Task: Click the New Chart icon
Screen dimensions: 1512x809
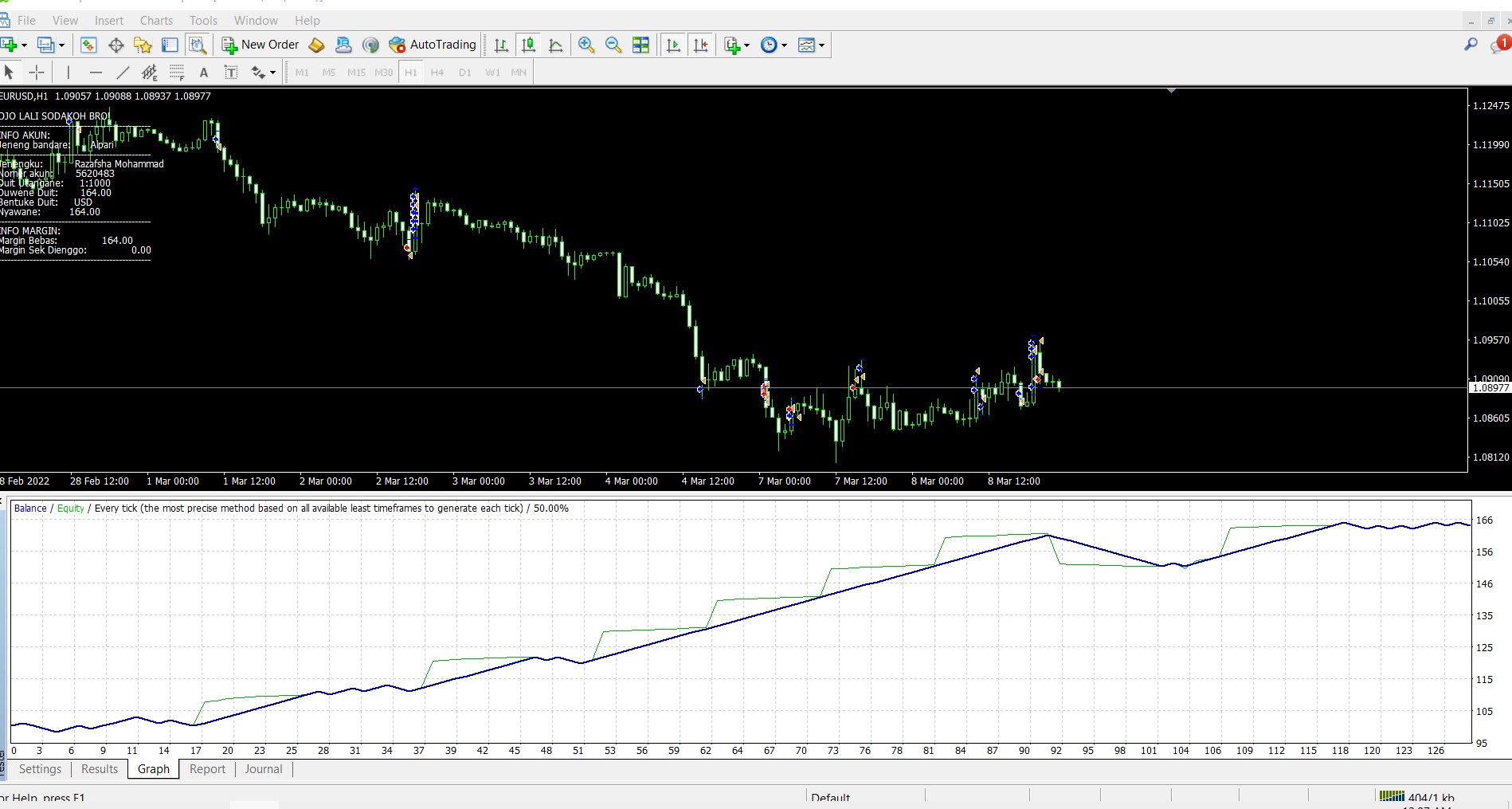Action: point(8,45)
